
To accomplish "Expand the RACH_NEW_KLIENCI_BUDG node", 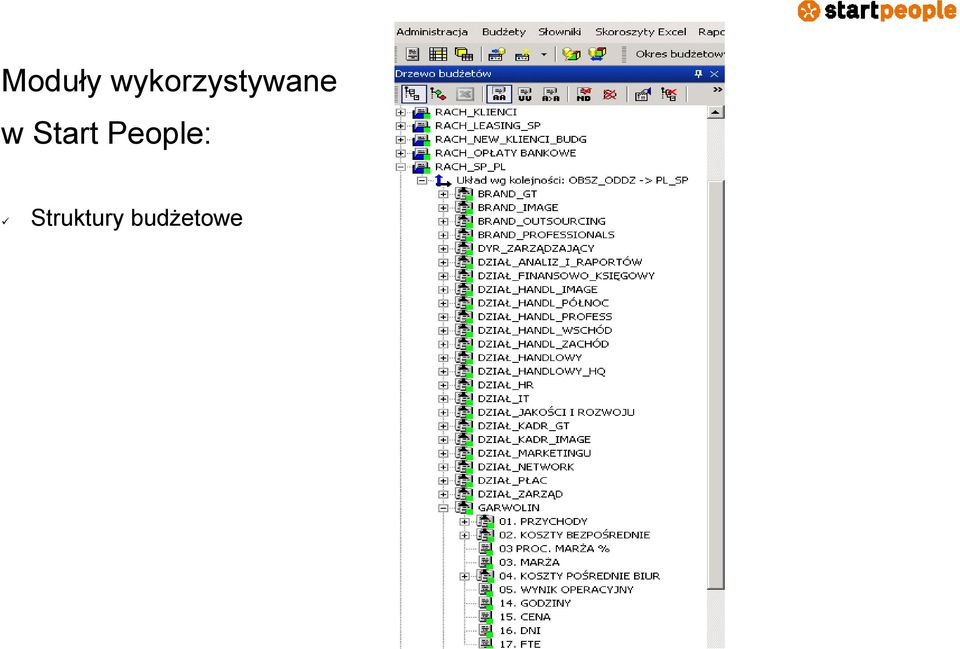I will click(400, 140).
